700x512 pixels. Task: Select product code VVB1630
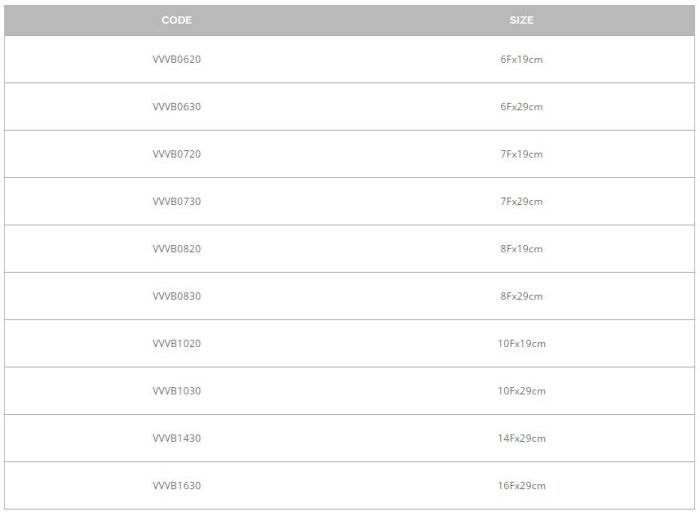[x=176, y=486]
